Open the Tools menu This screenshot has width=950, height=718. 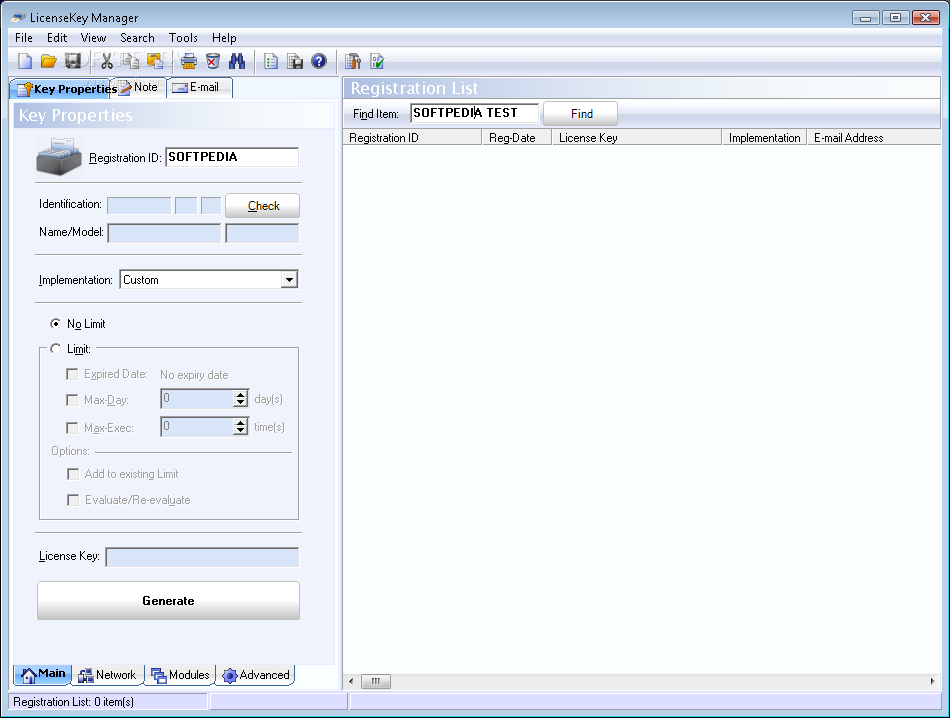click(x=183, y=38)
